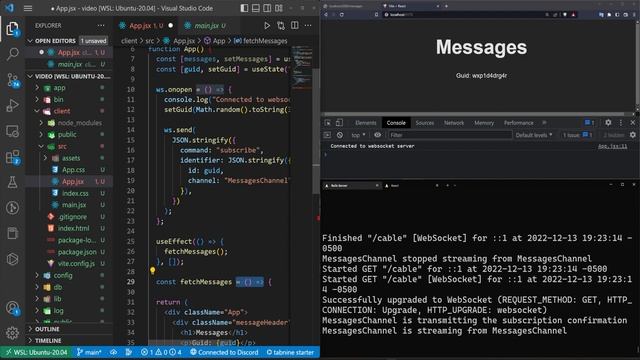Open the Testing flask view
The height and width of the screenshot is (360, 640).
click(x=12, y=182)
